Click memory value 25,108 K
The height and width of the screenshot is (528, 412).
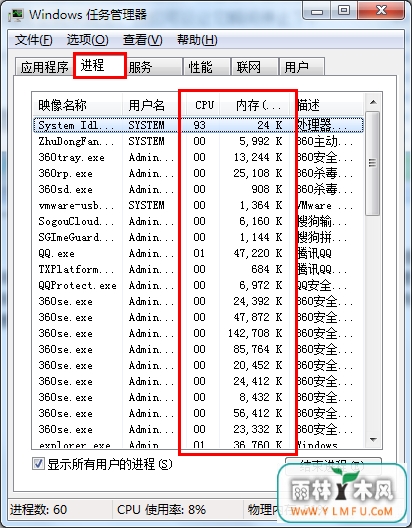coord(258,173)
